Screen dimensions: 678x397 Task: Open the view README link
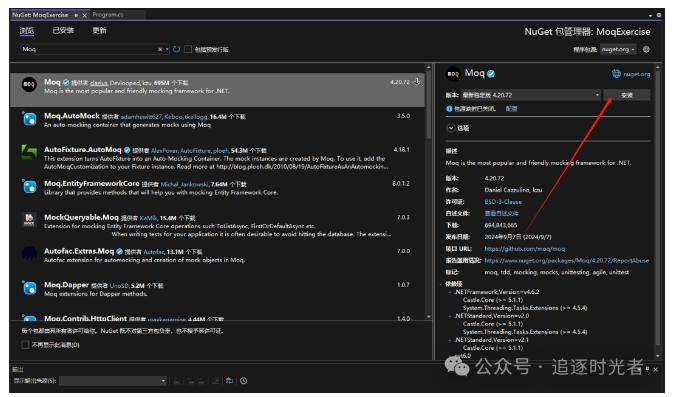pos(502,214)
